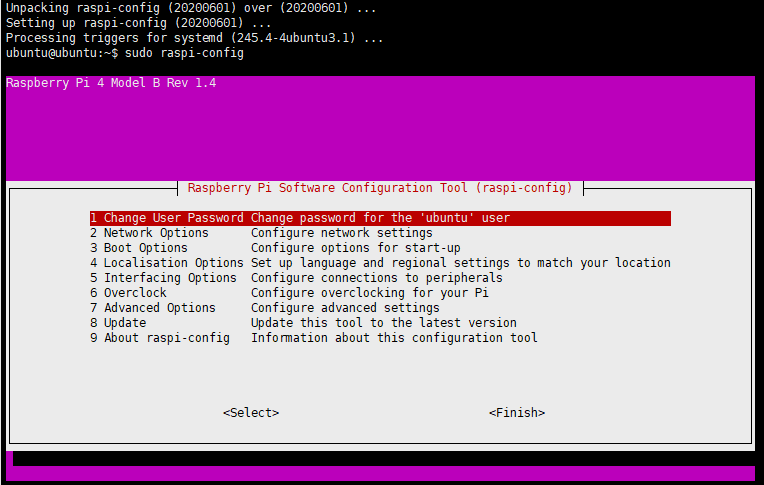
Task: Click the 'Unpacking raspi-config' output line
Action: pyautogui.click(x=191, y=8)
